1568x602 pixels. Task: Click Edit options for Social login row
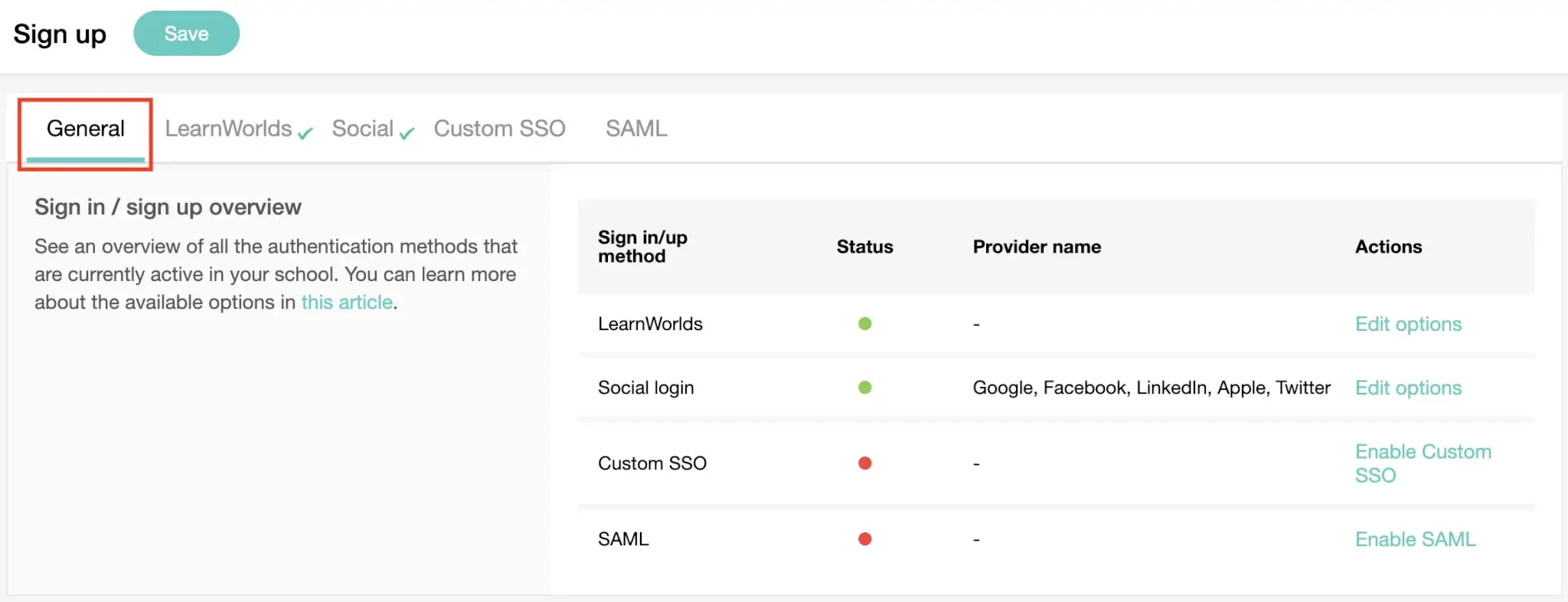click(1408, 388)
